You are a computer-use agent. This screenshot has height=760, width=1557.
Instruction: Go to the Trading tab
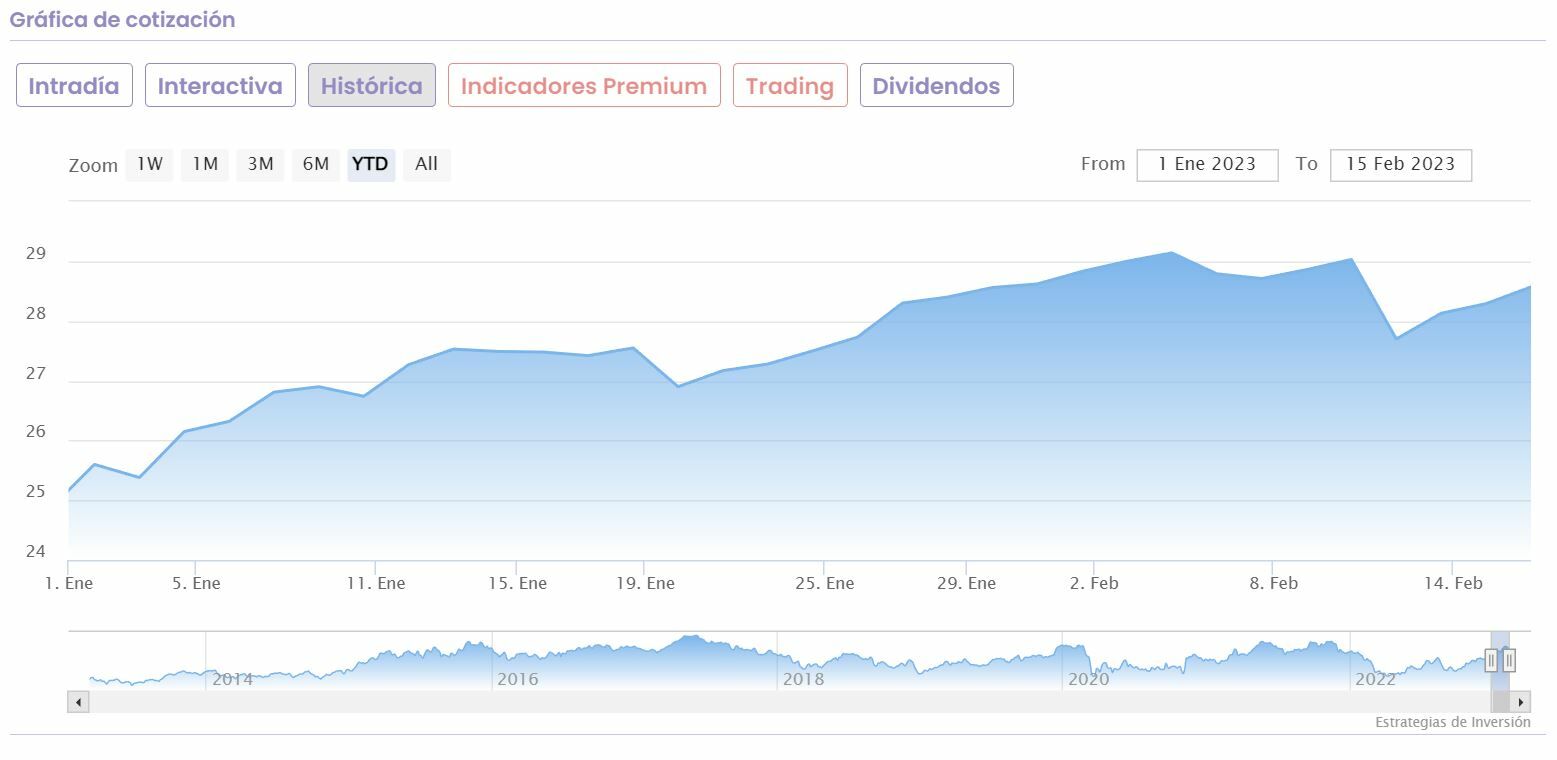(x=790, y=86)
